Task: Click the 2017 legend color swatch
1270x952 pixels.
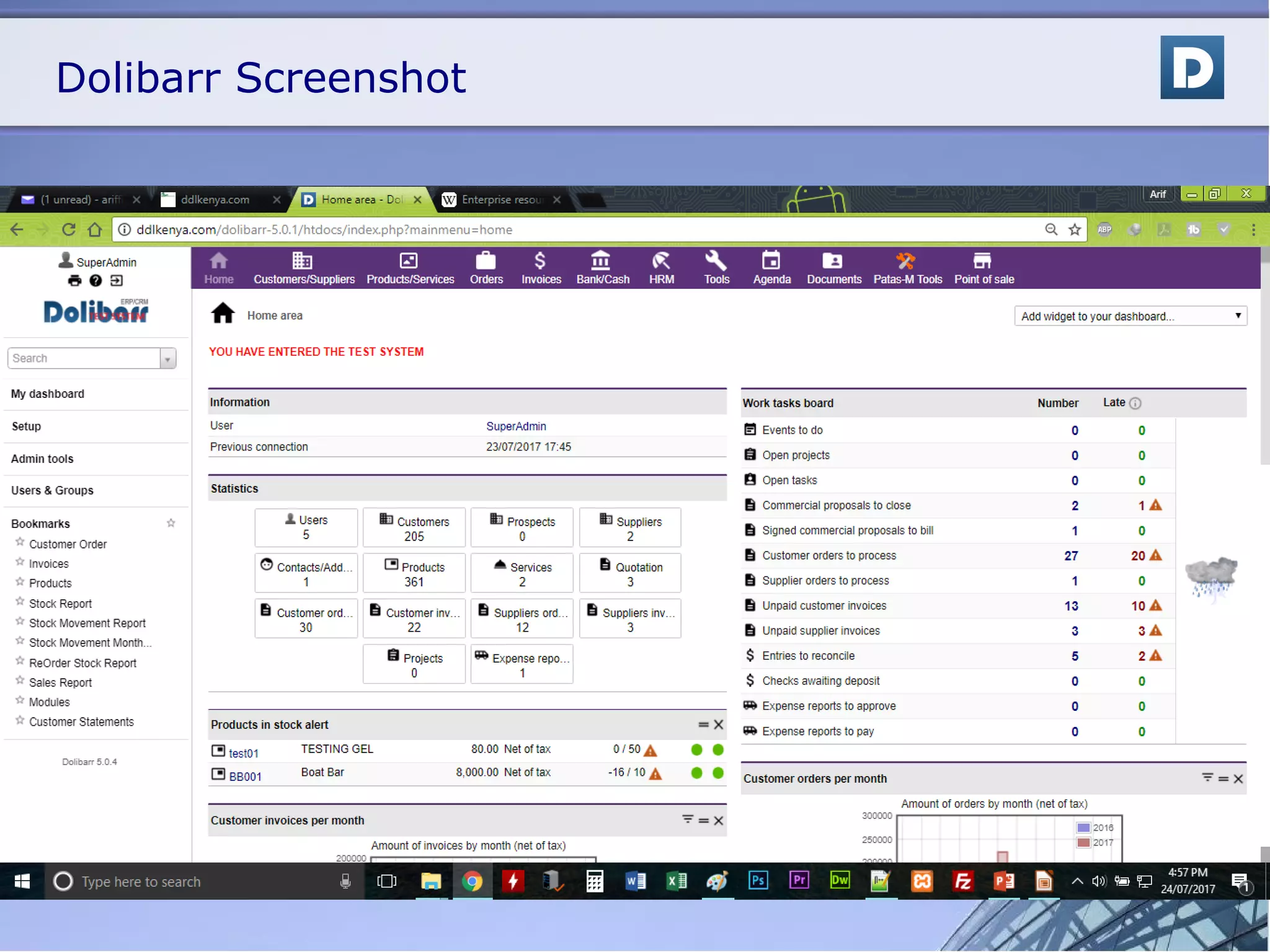Action: [x=1083, y=843]
